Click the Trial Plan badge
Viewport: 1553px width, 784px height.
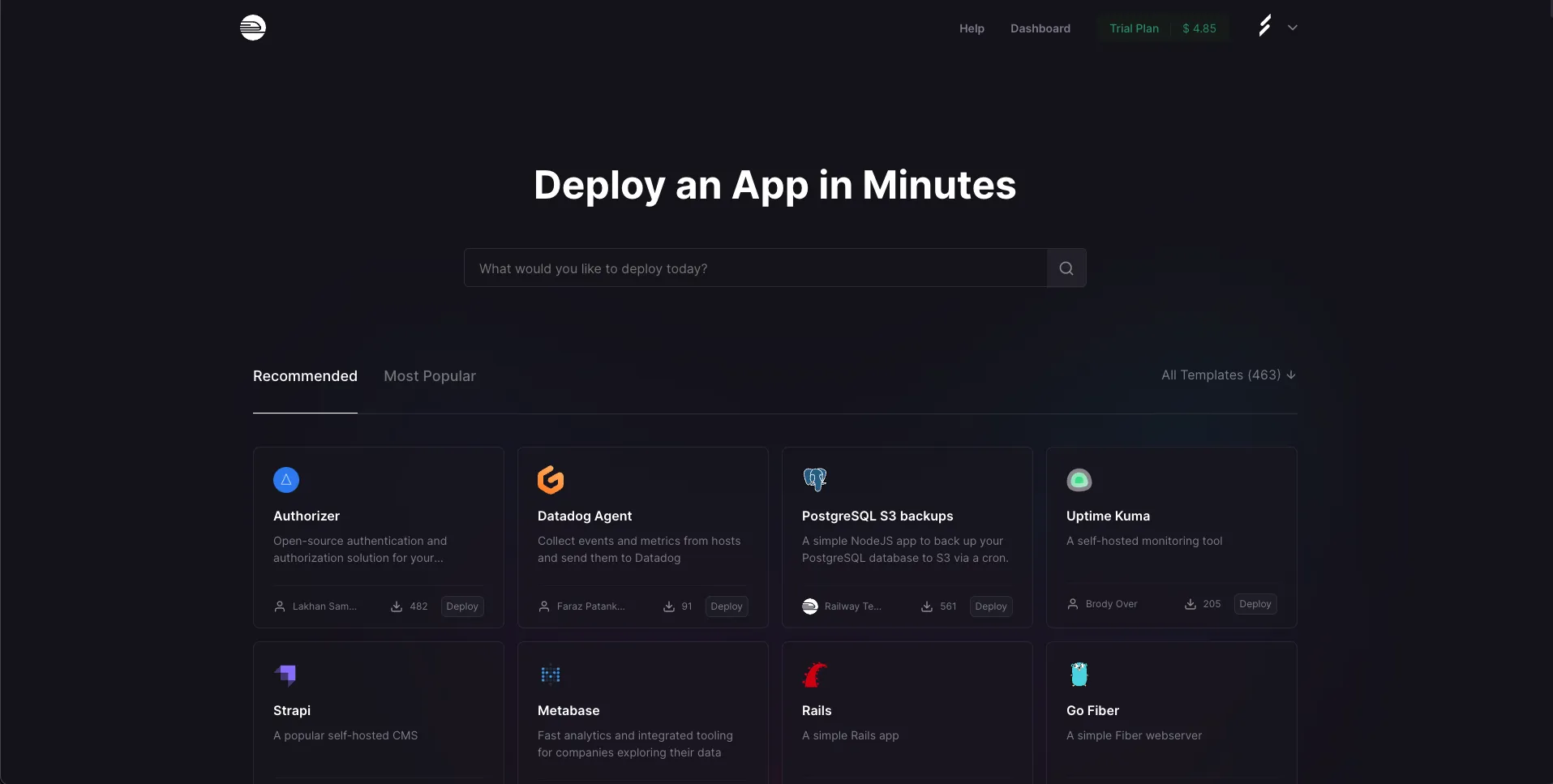point(1134,28)
